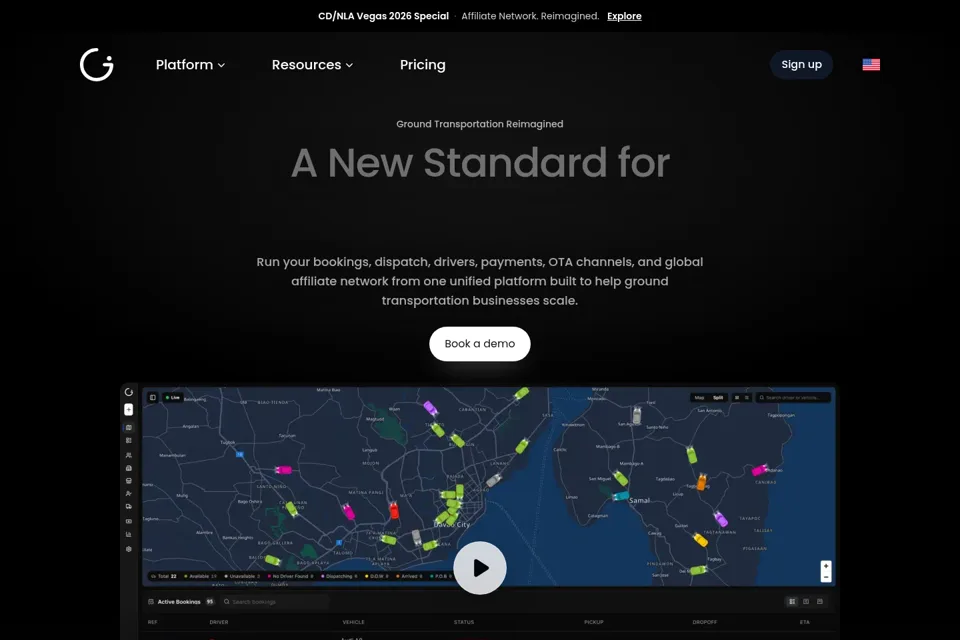Screen dimensions: 960x640
Task: Select the map view icon in dashboard sidebar
Action: click(x=129, y=427)
